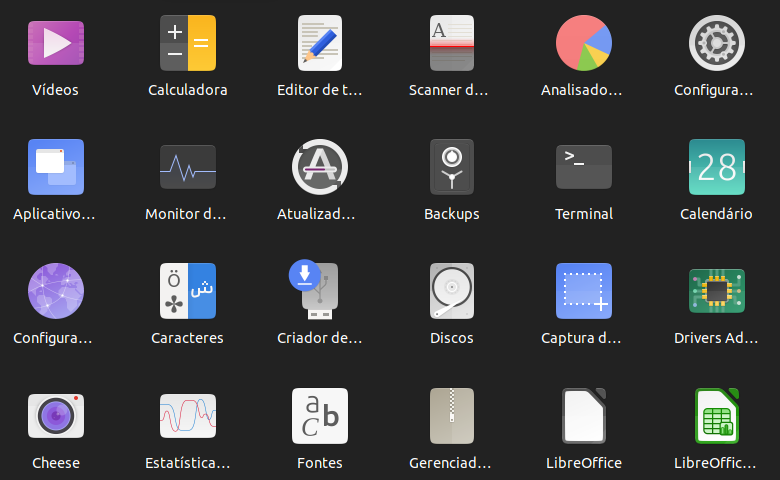Launch the Caracteres app
This screenshot has width=780, height=480.
(188, 291)
